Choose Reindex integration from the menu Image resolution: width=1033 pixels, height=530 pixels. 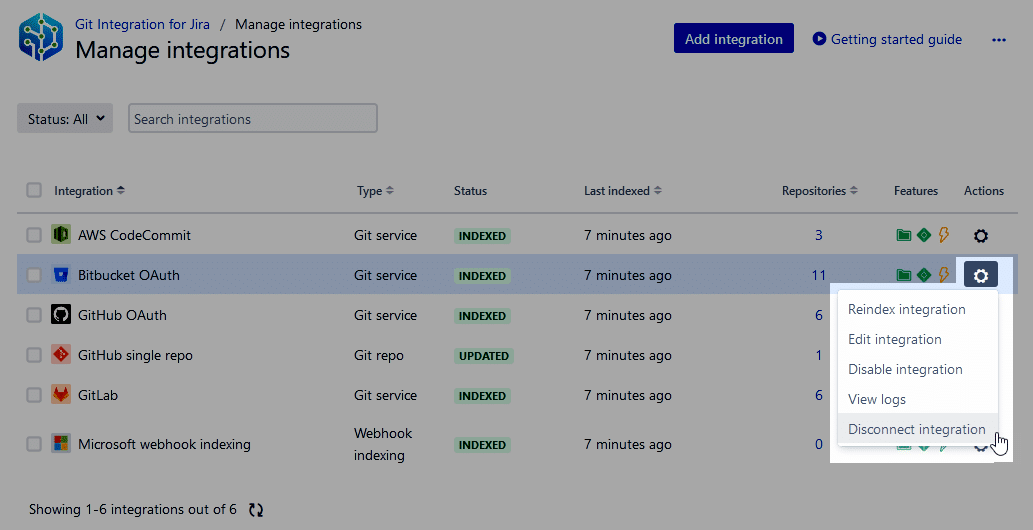(917, 309)
